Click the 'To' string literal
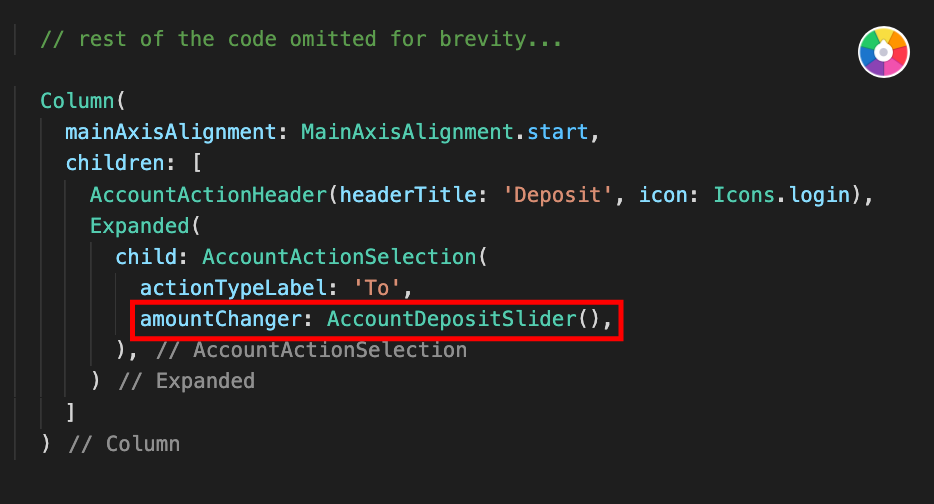The width and height of the screenshot is (934, 504). pyautogui.click(x=376, y=288)
